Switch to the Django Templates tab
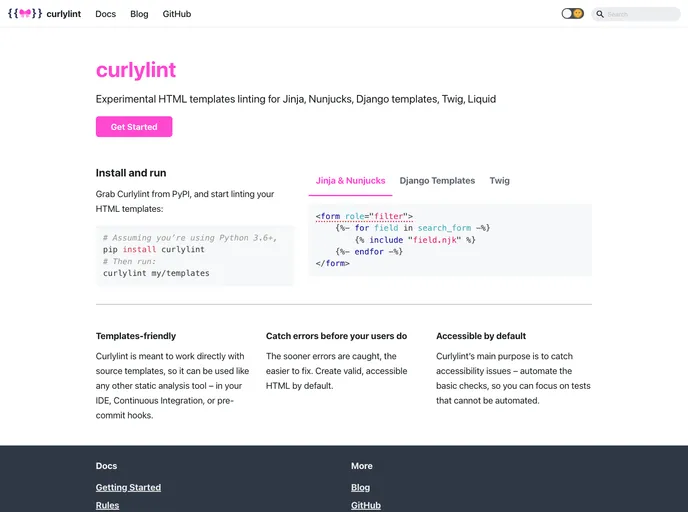 [437, 181]
